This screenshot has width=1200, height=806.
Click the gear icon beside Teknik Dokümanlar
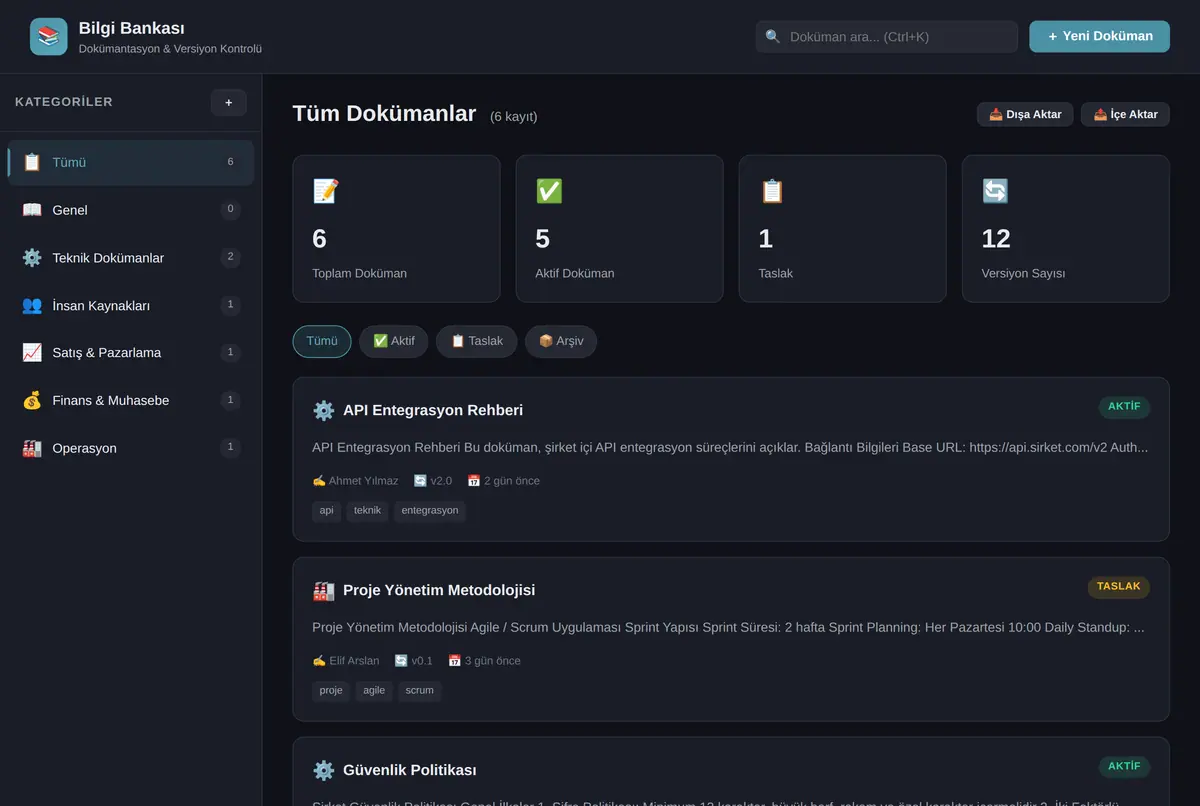[x=32, y=258]
